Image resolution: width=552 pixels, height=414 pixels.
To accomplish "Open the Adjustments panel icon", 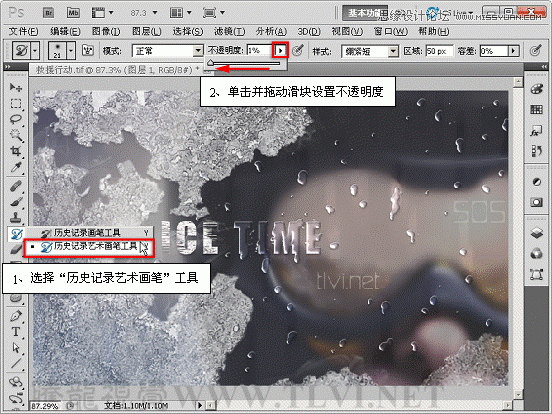I will (x=536, y=182).
